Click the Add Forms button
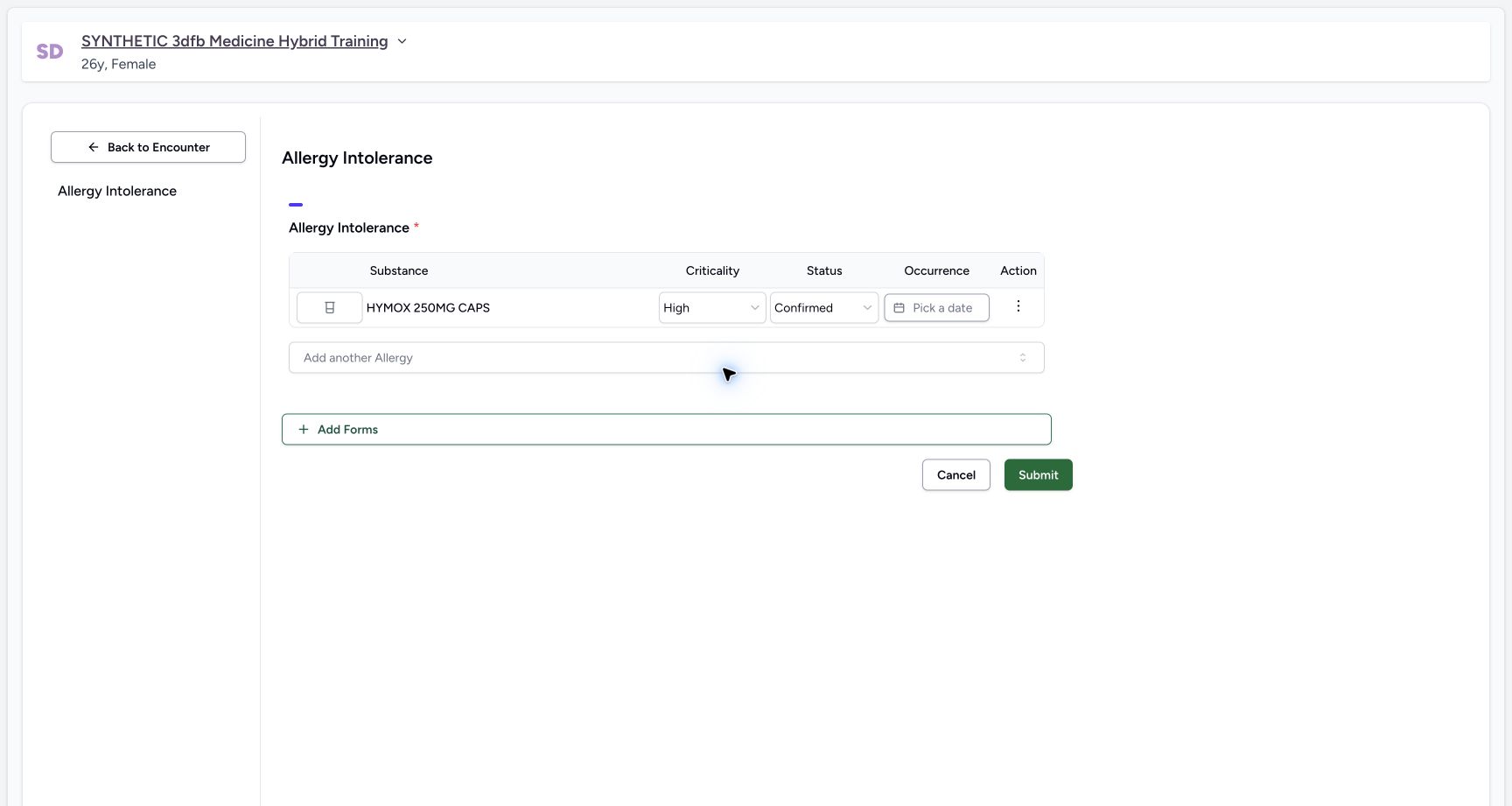This screenshot has width=1512, height=806. tap(667, 430)
